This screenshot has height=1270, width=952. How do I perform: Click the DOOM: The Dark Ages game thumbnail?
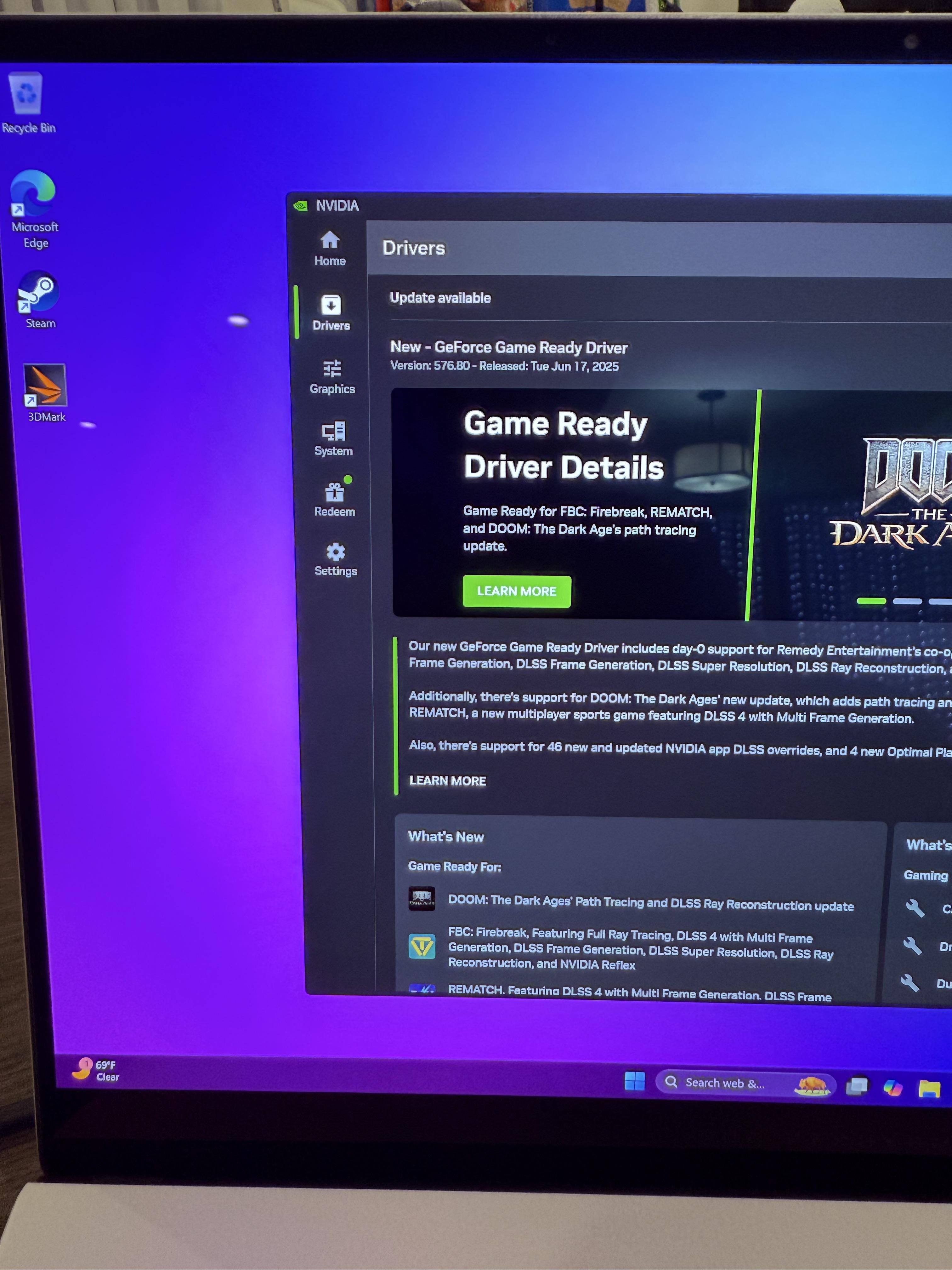click(422, 899)
